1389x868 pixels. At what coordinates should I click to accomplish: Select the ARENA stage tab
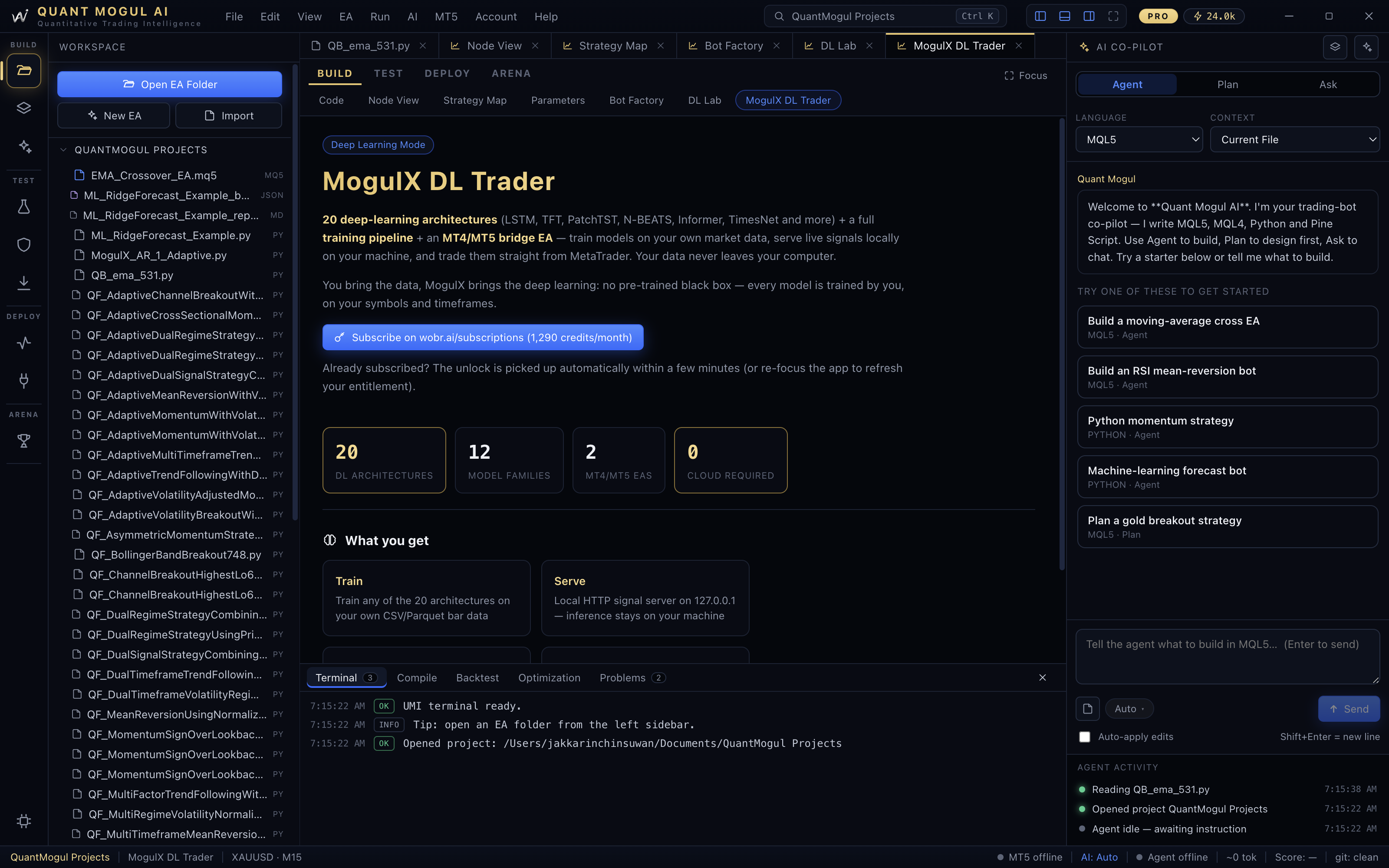click(x=511, y=73)
